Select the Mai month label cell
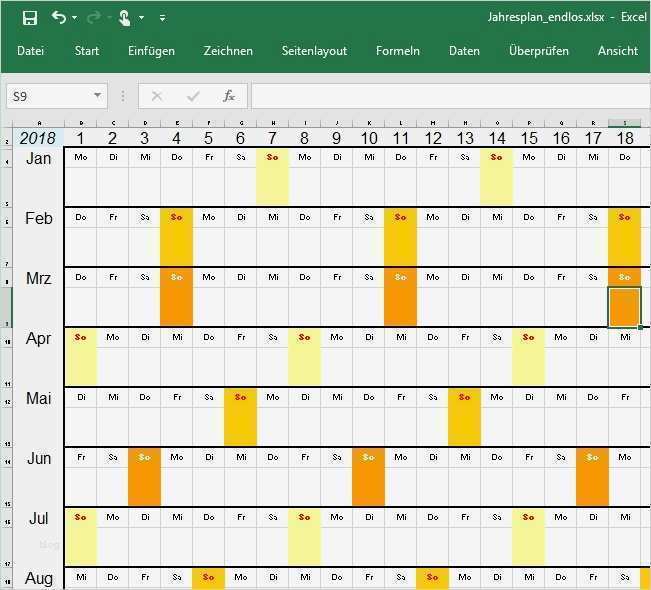The image size is (651, 590). click(x=39, y=398)
